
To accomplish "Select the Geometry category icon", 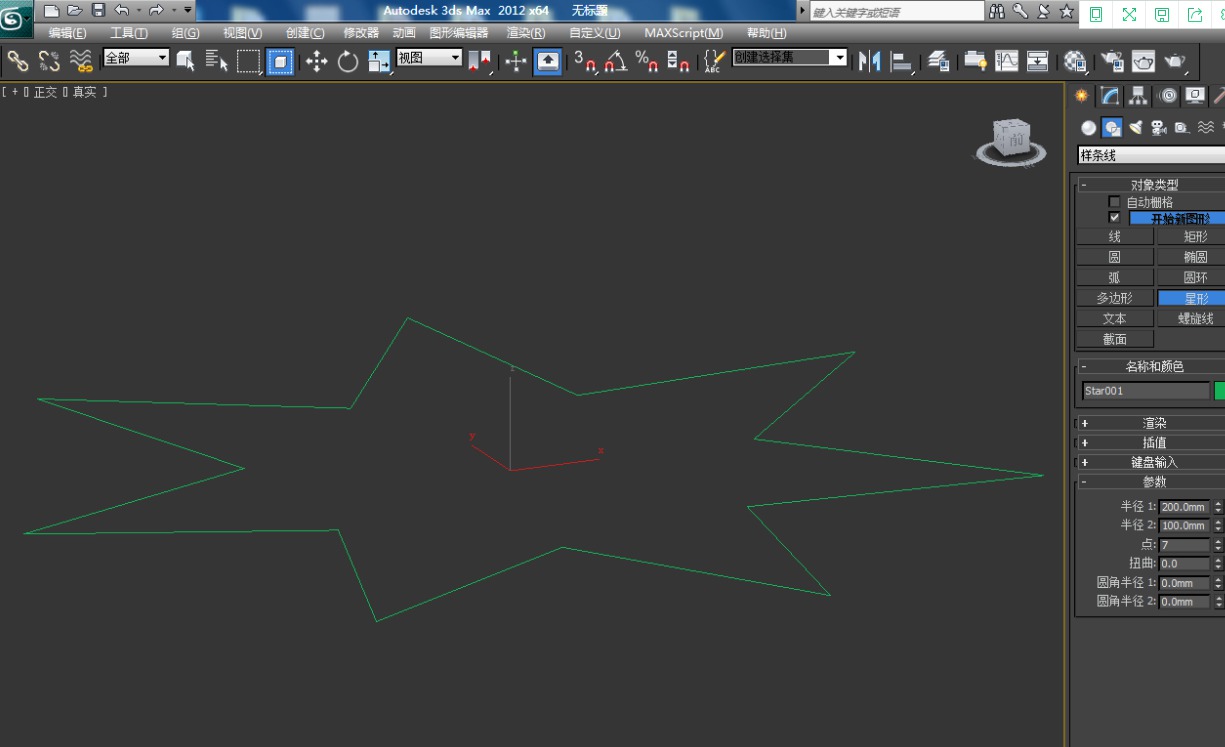I will pyautogui.click(x=1088, y=127).
